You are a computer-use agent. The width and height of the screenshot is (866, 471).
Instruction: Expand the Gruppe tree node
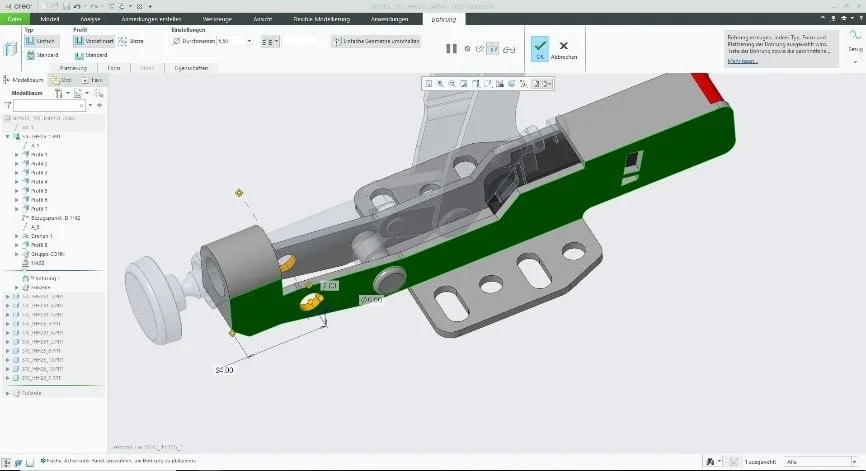point(16,253)
